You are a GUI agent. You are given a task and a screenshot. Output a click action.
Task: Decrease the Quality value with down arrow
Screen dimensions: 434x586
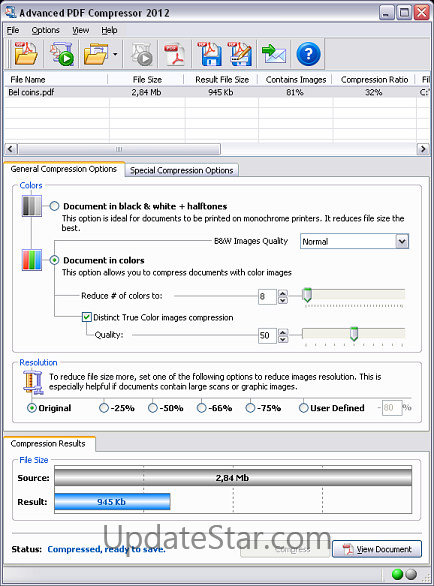point(283,339)
